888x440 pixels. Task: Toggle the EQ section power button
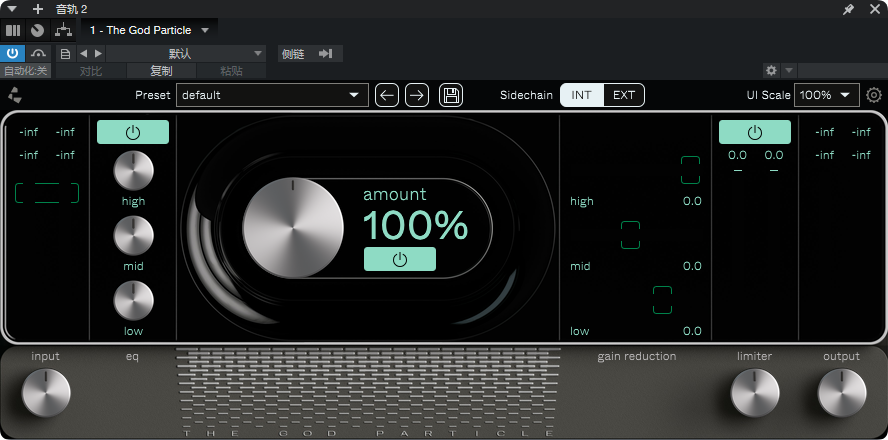[x=133, y=133]
